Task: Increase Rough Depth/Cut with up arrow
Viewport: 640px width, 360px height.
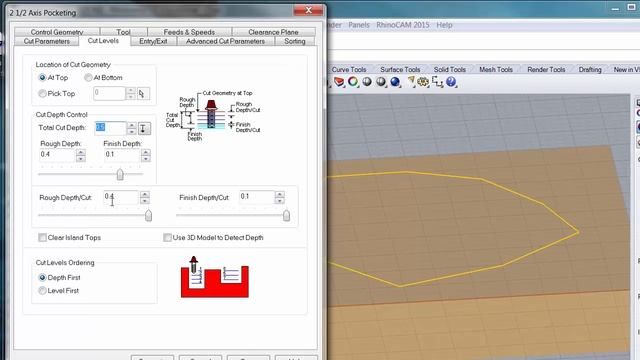Action: (145, 195)
